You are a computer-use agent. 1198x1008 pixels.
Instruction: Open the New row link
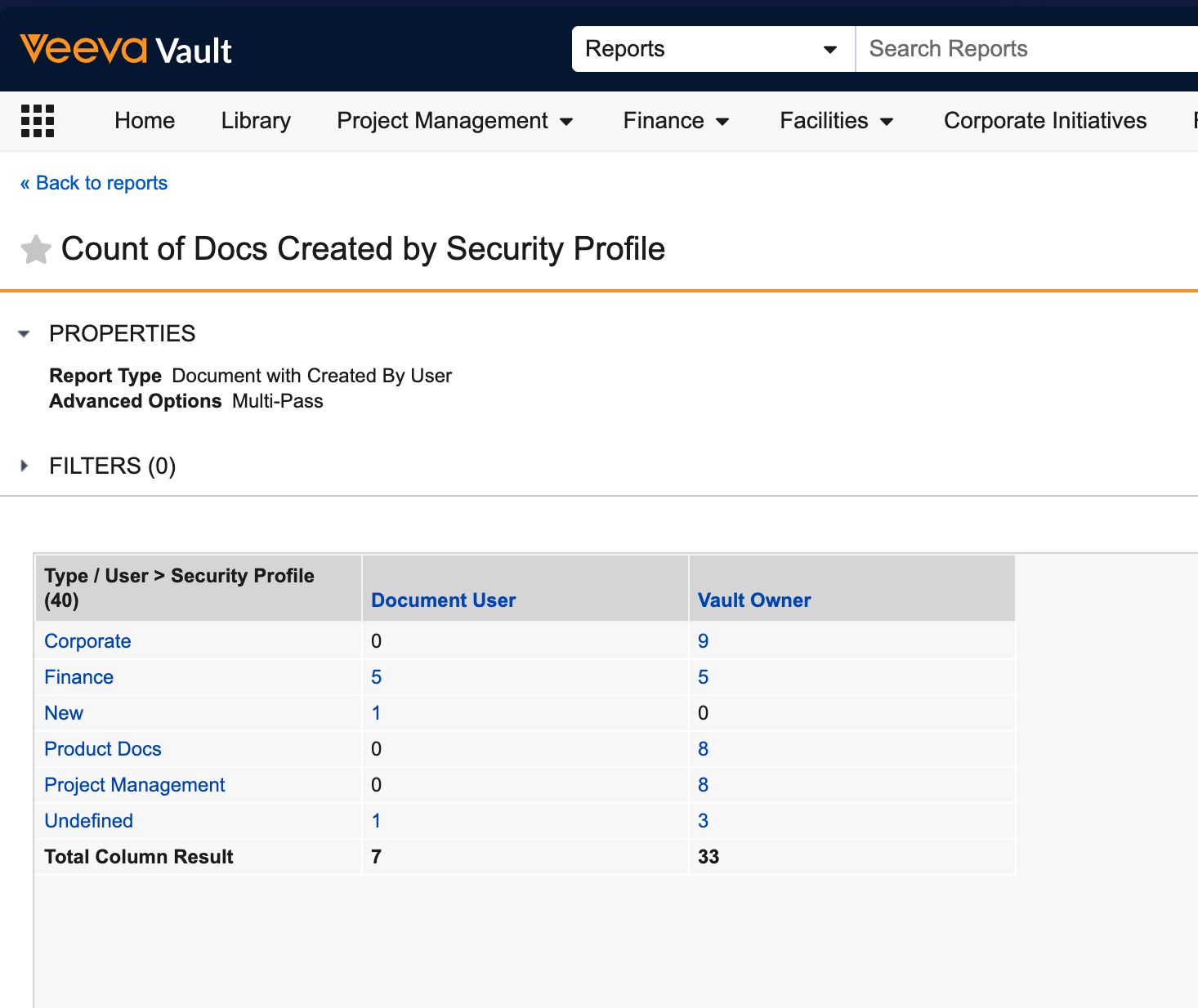[64, 713]
